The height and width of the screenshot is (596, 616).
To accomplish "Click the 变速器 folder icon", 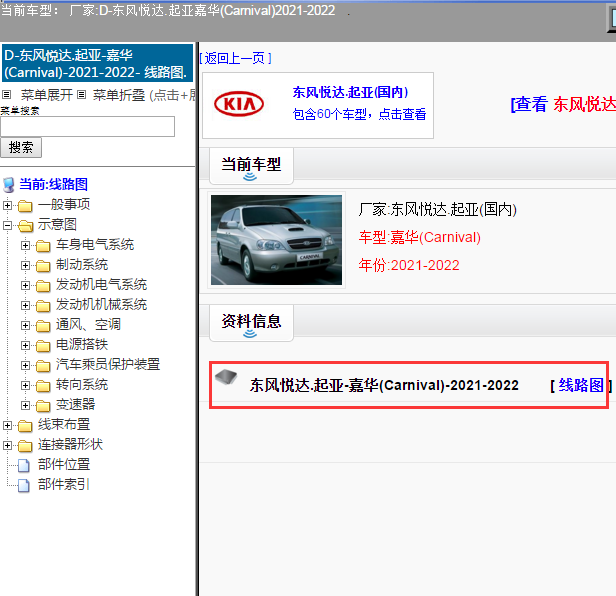I will [x=43, y=406].
